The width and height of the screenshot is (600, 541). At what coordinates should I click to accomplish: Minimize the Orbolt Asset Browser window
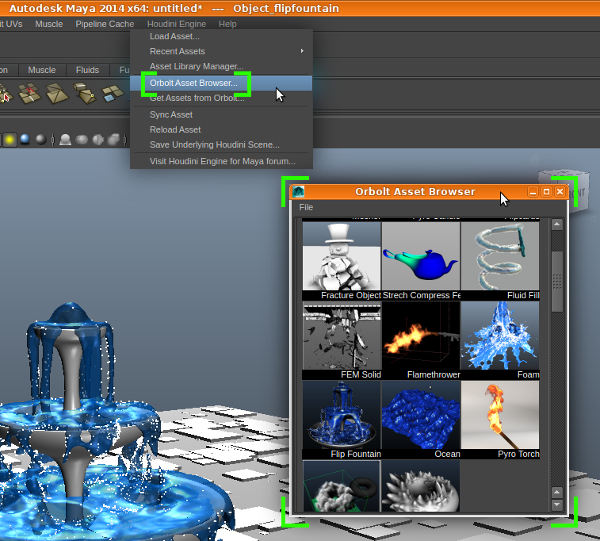tap(533, 192)
